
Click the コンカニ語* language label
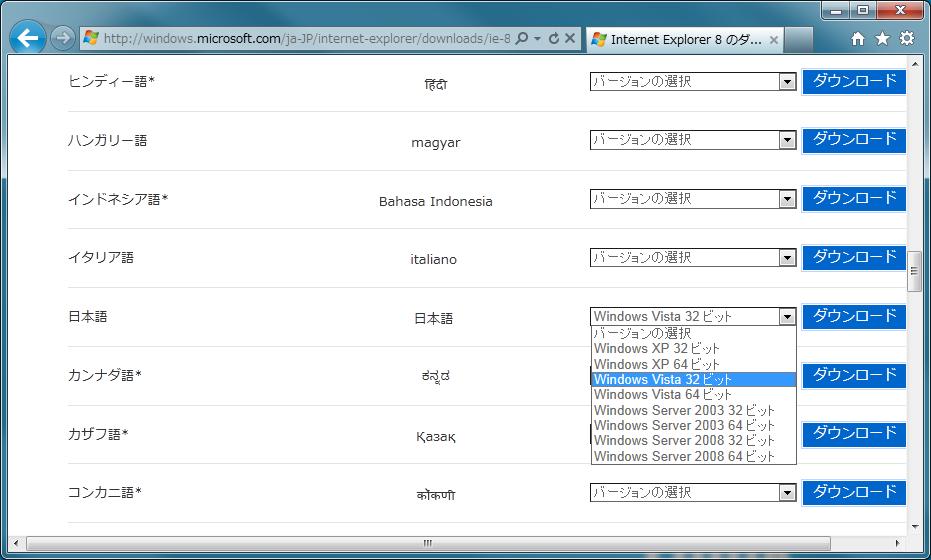pyautogui.click(x=104, y=492)
